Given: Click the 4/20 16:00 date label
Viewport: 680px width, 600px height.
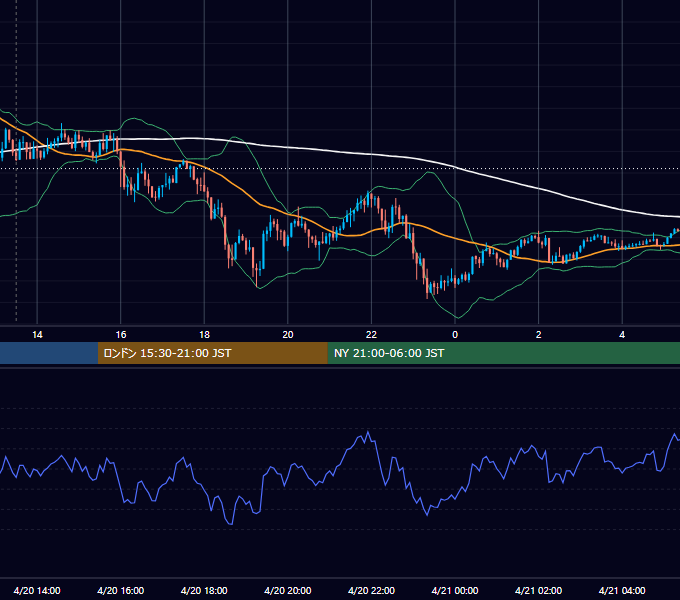Looking at the screenshot, I should 121,590.
